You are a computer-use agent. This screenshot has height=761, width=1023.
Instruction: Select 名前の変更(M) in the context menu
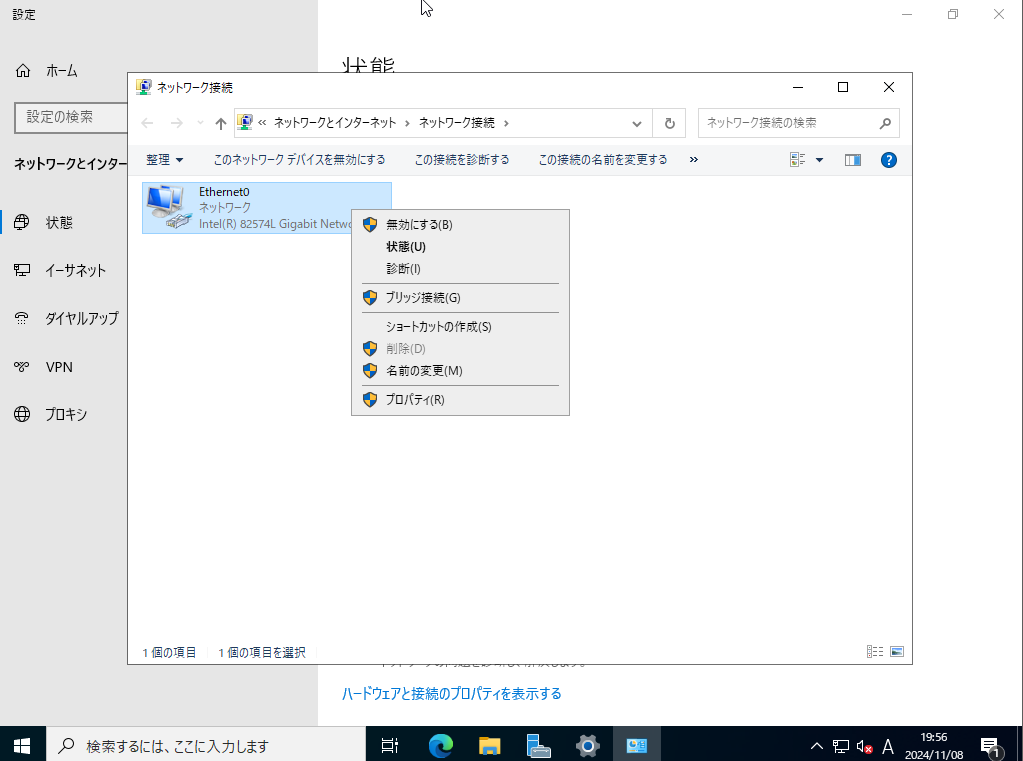click(423, 371)
